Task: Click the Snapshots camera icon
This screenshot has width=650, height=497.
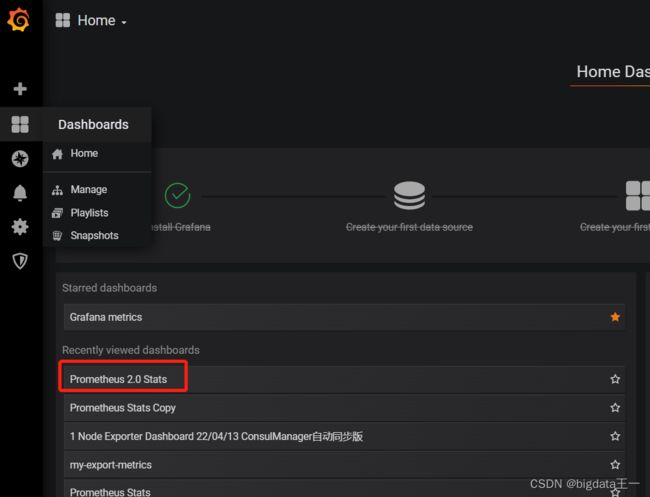Action: (x=57, y=236)
